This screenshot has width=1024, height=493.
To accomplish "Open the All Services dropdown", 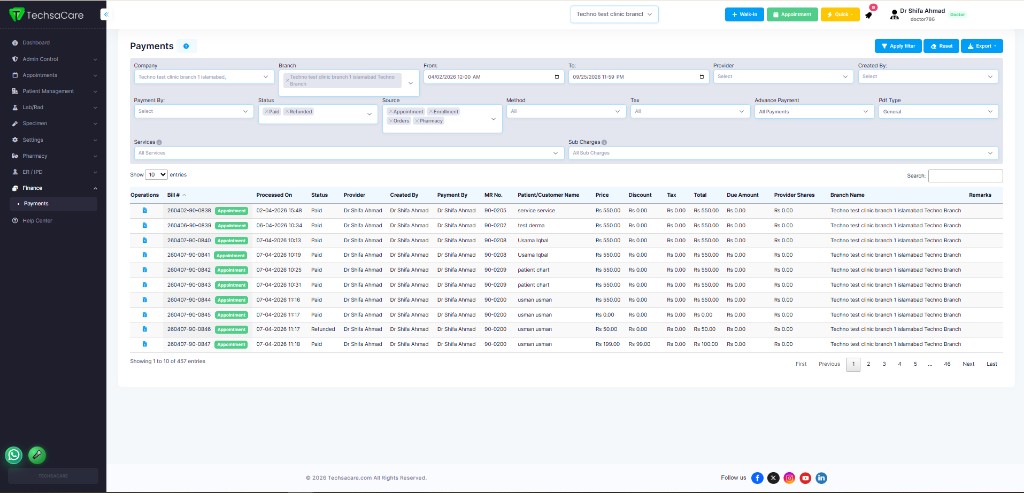I will coord(349,153).
